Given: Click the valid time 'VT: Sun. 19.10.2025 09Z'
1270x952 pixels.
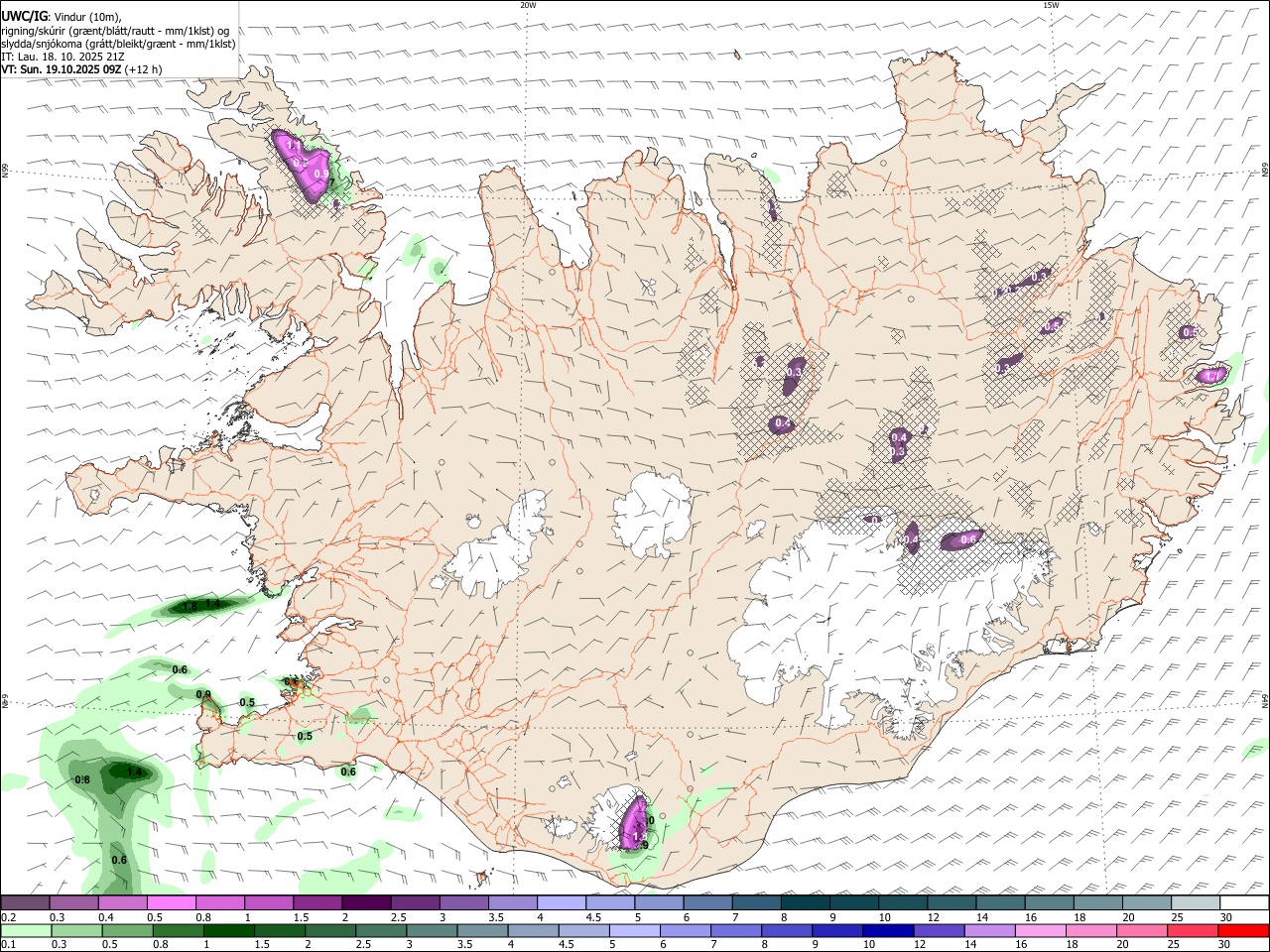Looking at the screenshot, I should pyautogui.click(x=62, y=69).
